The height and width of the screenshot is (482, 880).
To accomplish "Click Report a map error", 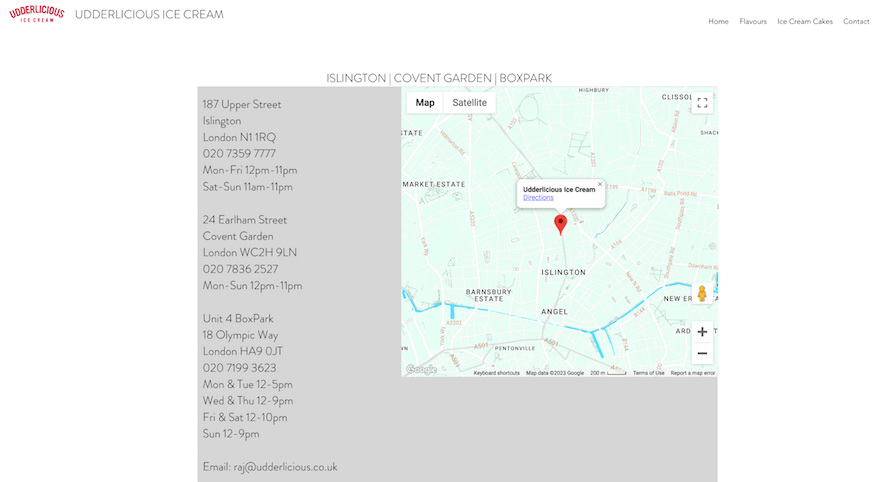I will click(692, 373).
